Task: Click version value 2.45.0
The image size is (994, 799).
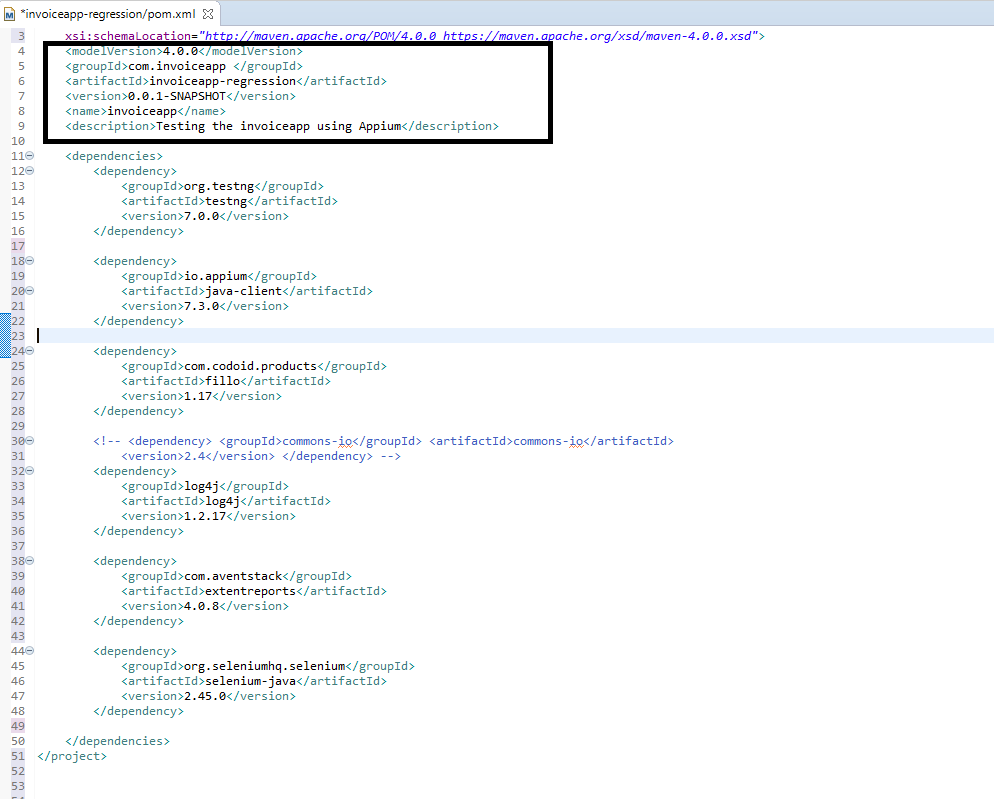Action: point(205,696)
